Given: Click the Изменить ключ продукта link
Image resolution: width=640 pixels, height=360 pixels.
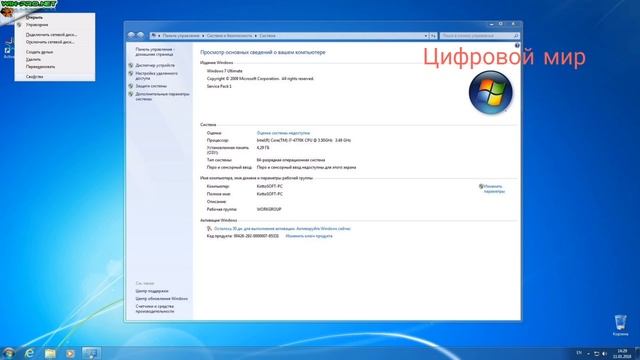Looking at the screenshot, I should click(x=309, y=236).
